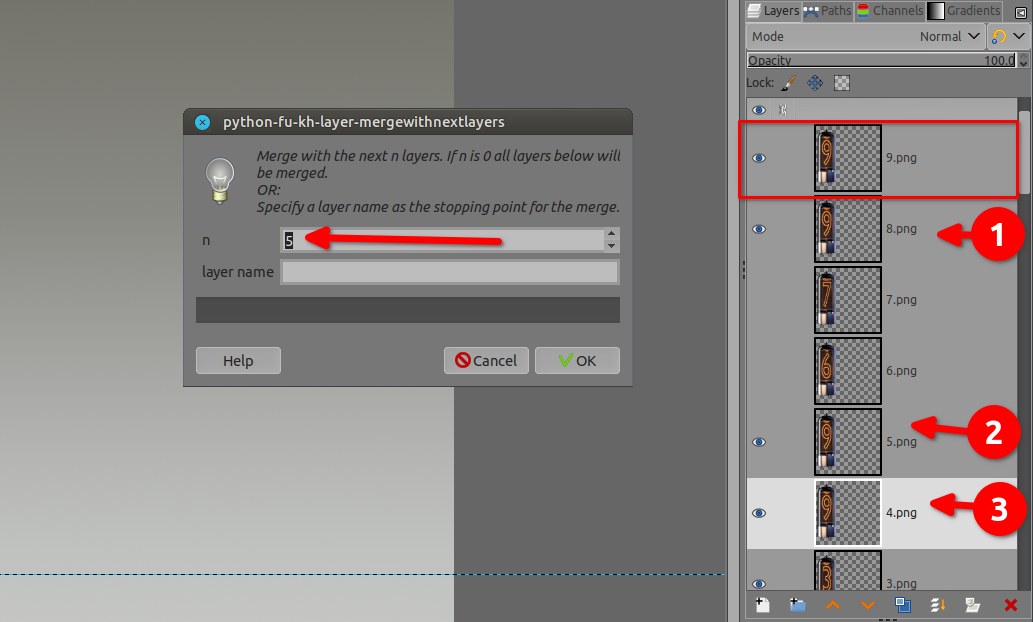This screenshot has width=1033, height=622.
Task: Hide the 8.png layer
Action: click(759, 229)
